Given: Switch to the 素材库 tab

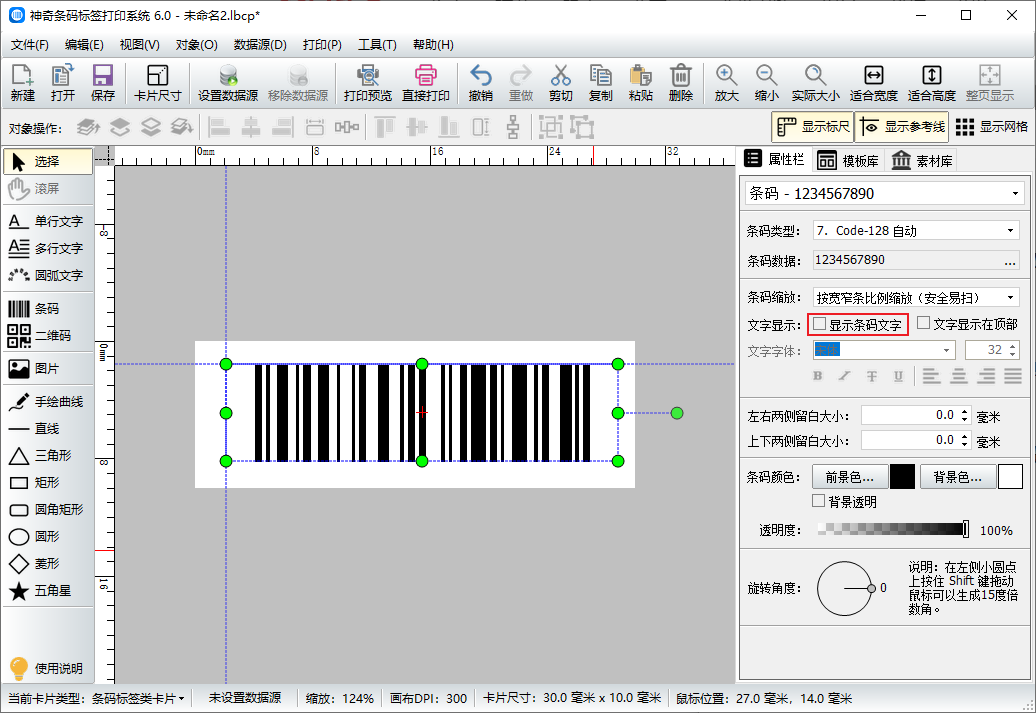Looking at the screenshot, I should [922, 161].
